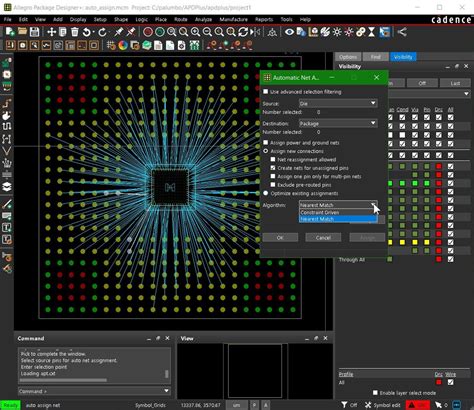Click the grid toggle hash icon
This screenshot has height=410, width=474.
pyautogui.click(x=111, y=45)
